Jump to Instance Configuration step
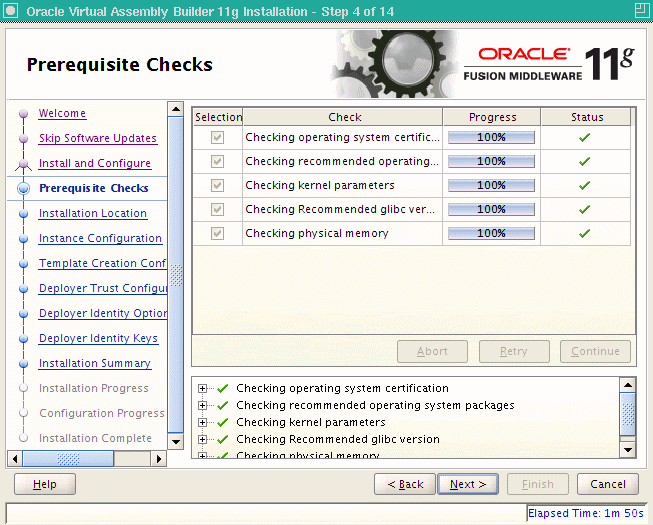The width and height of the screenshot is (653, 525). pos(100,238)
